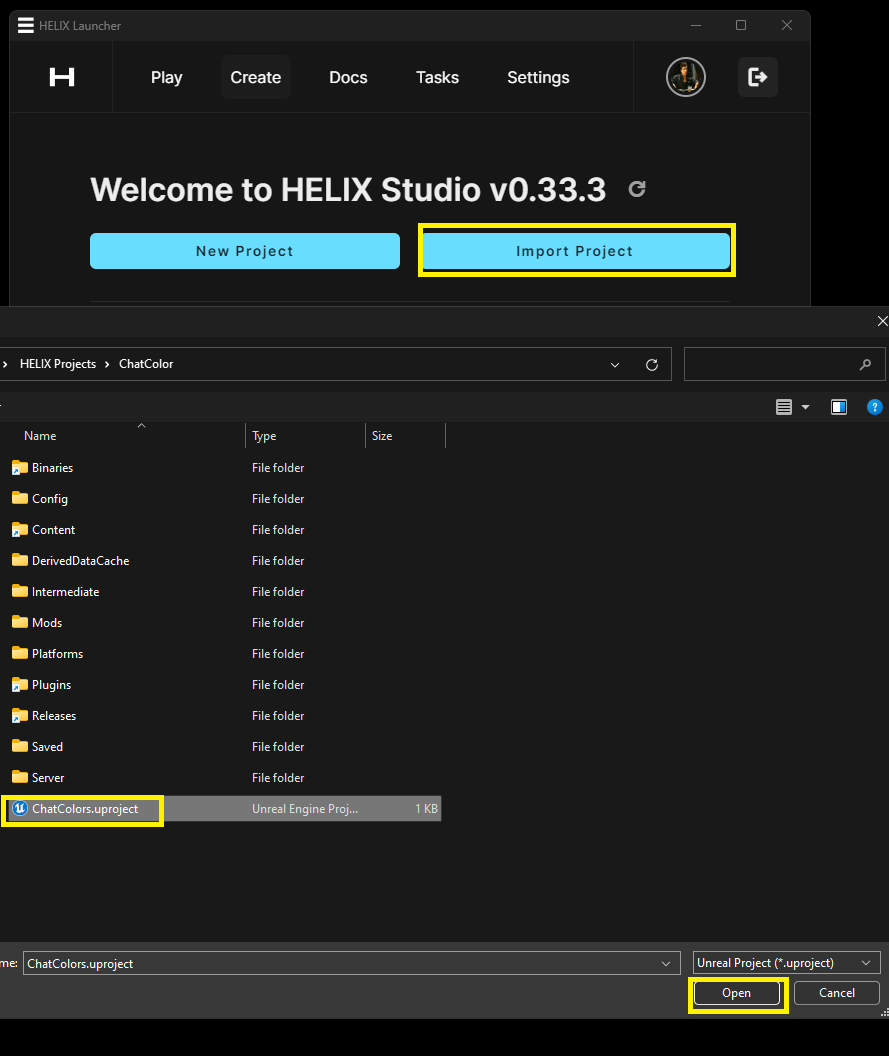Click the user profile avatar
Image resolution: width=889 pixels, height=1056 pixels.
(686, 77)
